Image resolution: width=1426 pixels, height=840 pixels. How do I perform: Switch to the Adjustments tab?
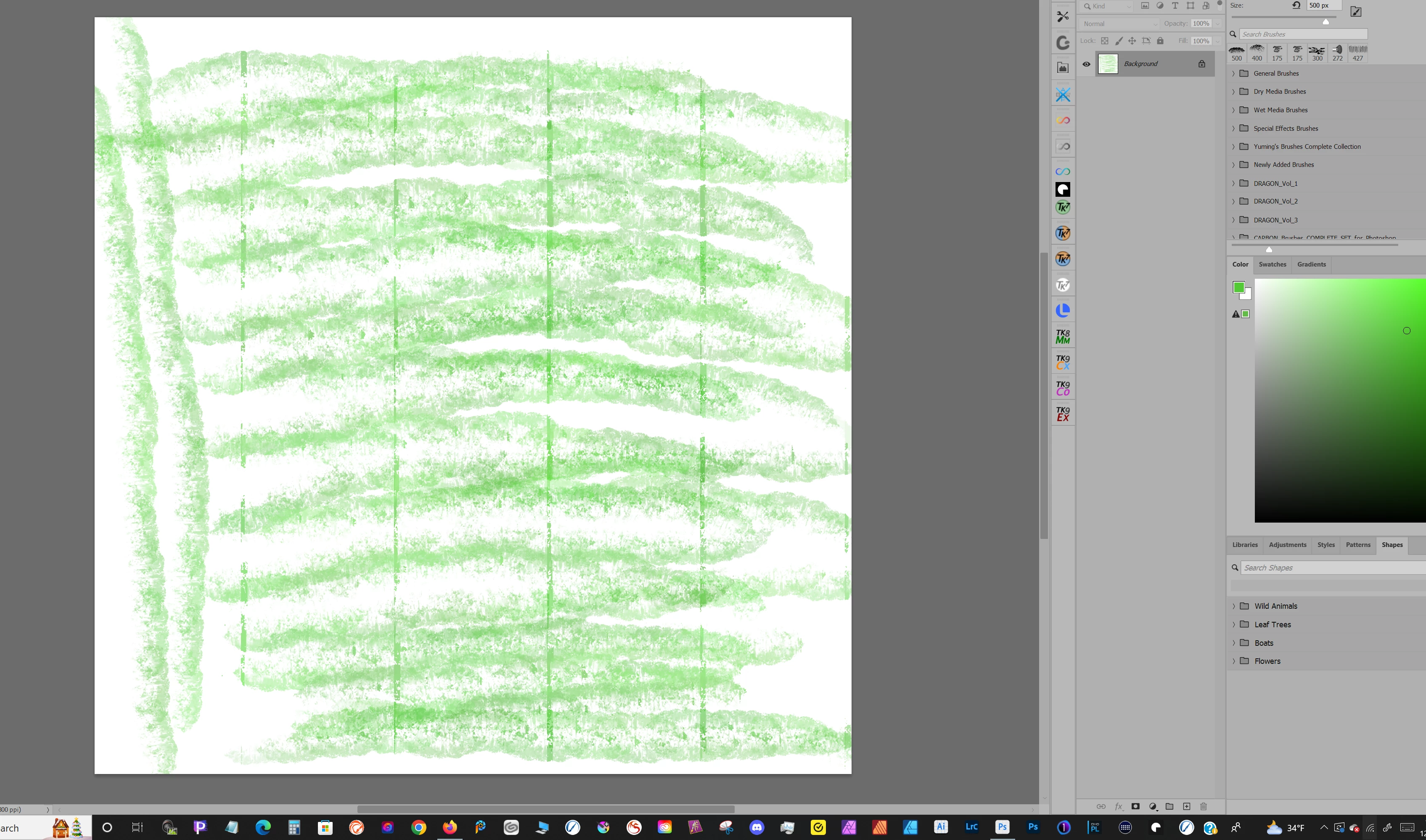(1287, 544)
